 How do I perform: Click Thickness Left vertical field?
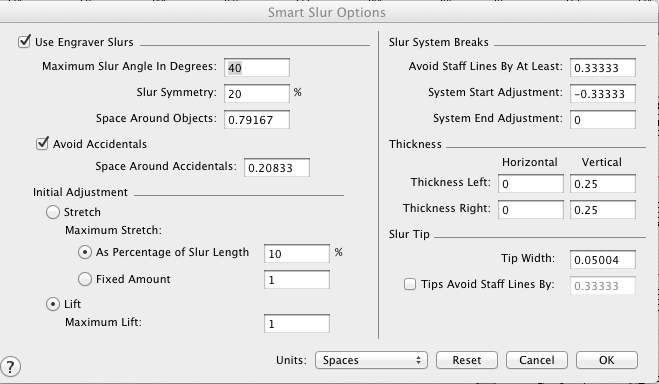603,184
